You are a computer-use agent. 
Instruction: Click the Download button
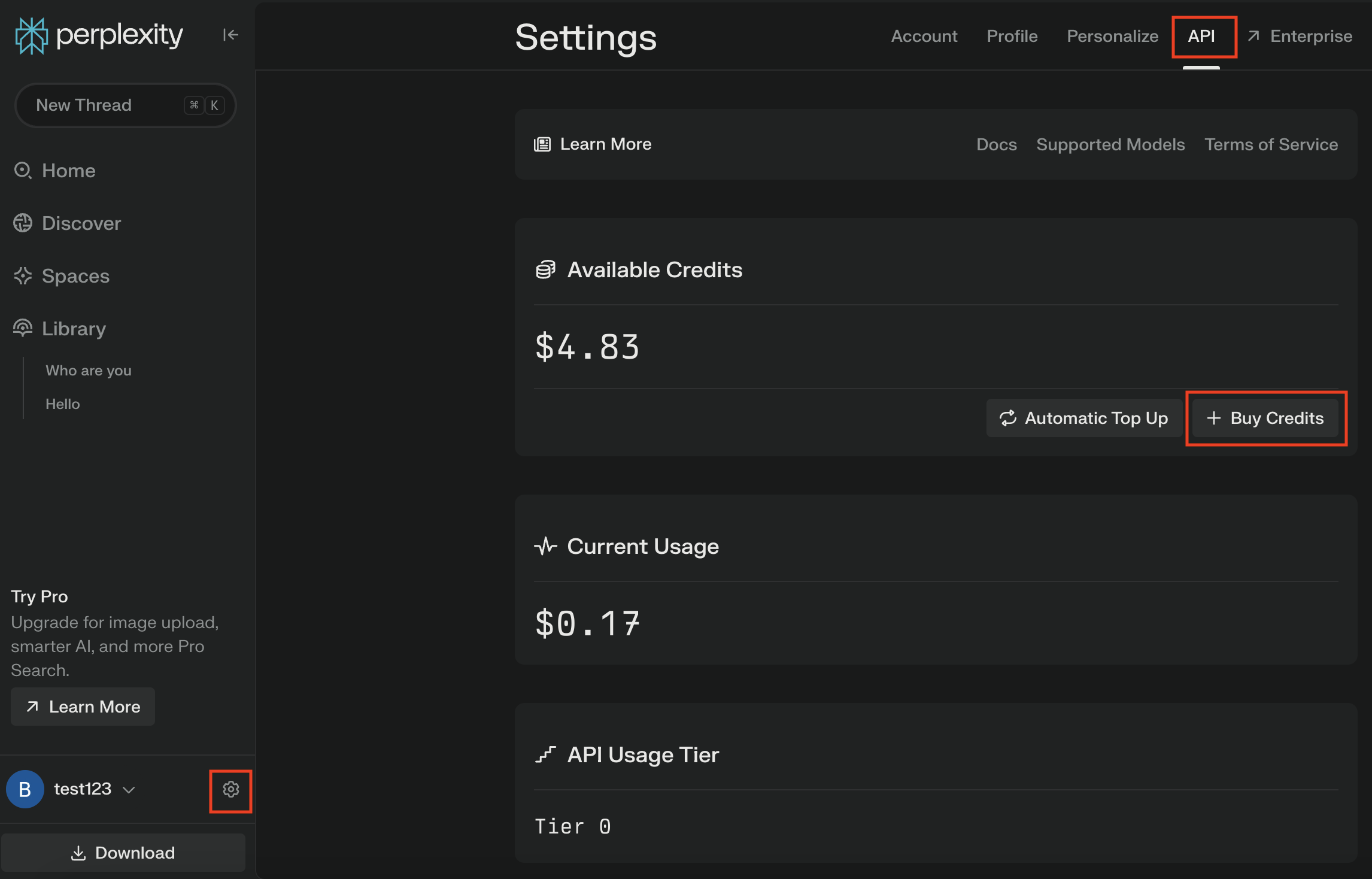tap(123, 853)
